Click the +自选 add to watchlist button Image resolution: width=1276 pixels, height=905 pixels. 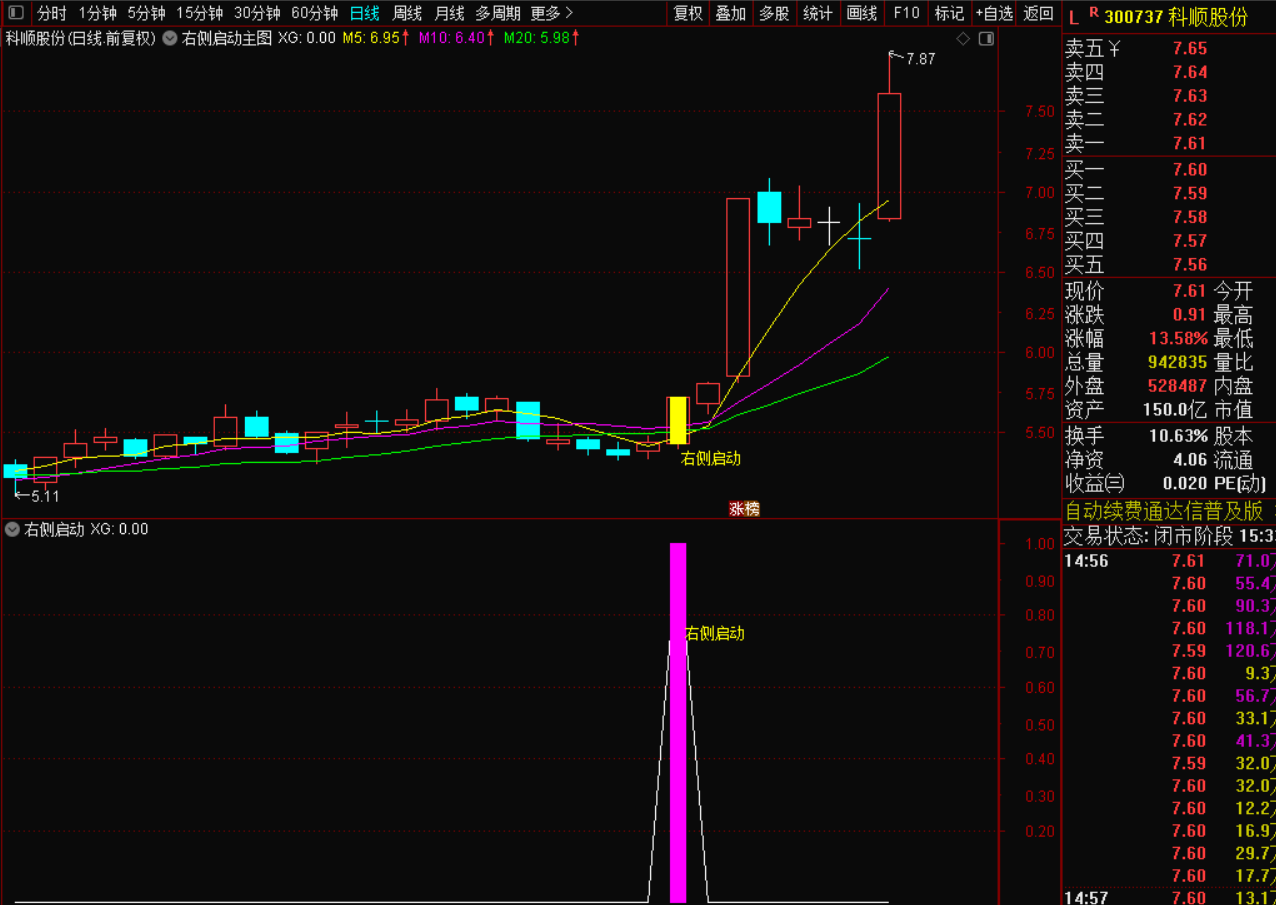point(993,13)
